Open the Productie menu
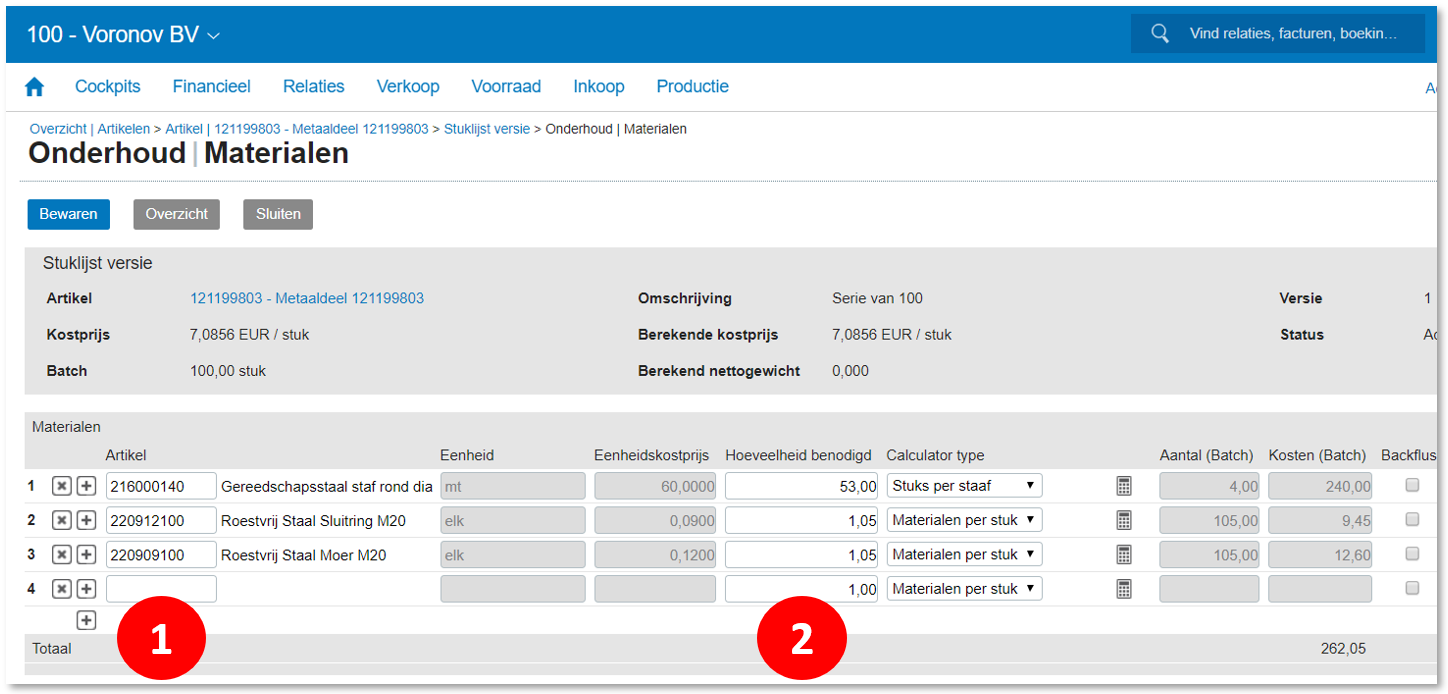This screenshot has width=1448, height=694. tap(692, 87)
